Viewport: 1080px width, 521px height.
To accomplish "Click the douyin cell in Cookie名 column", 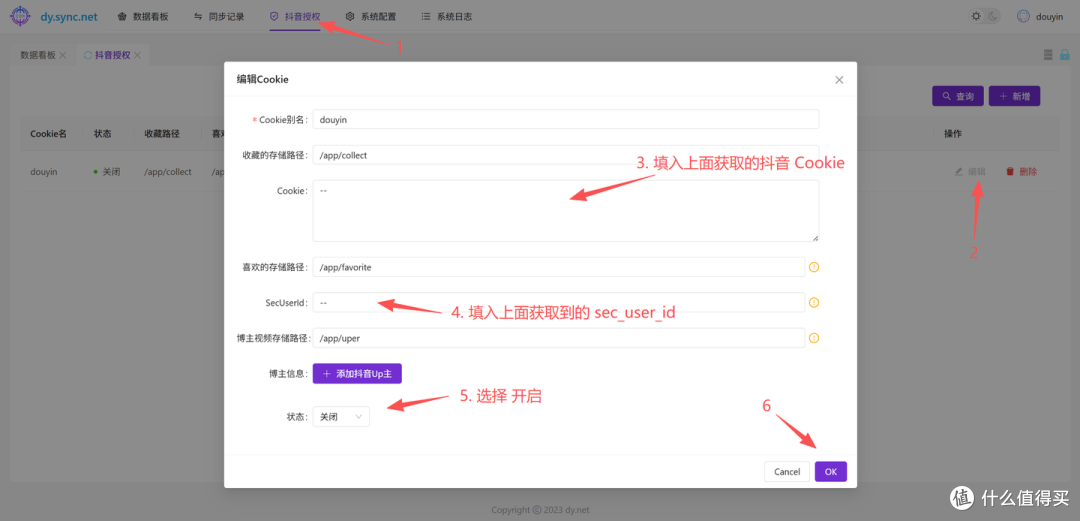I will tap(43, 172).
